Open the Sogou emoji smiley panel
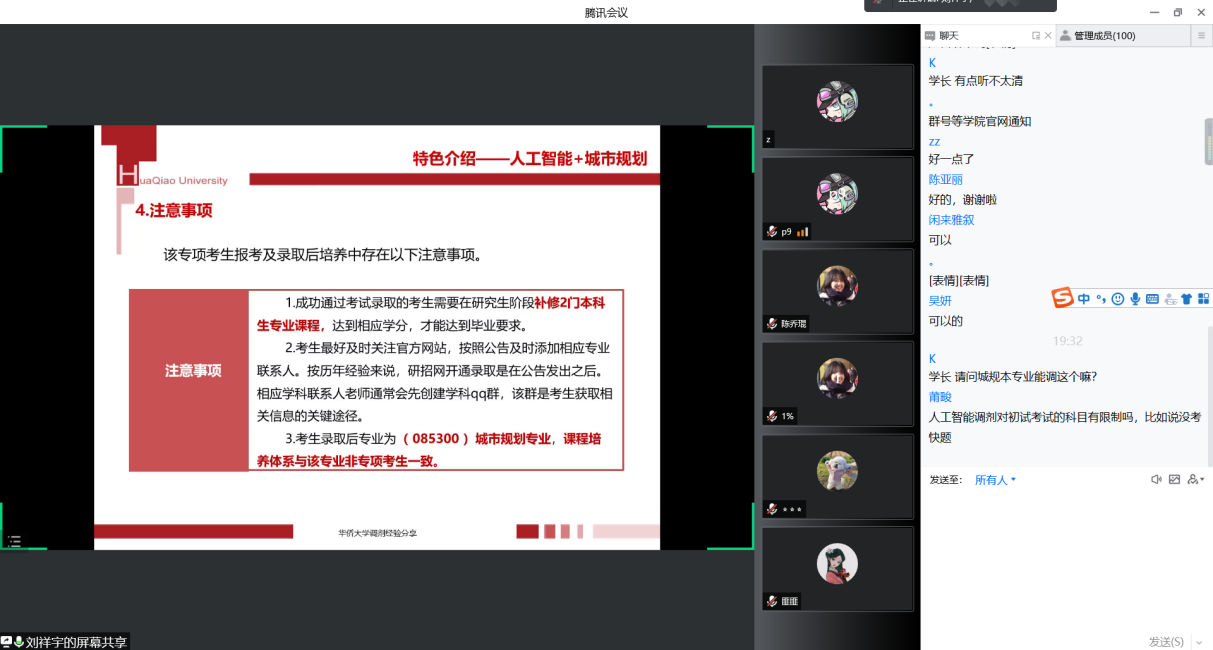1213x650 pixels. 1118,298
